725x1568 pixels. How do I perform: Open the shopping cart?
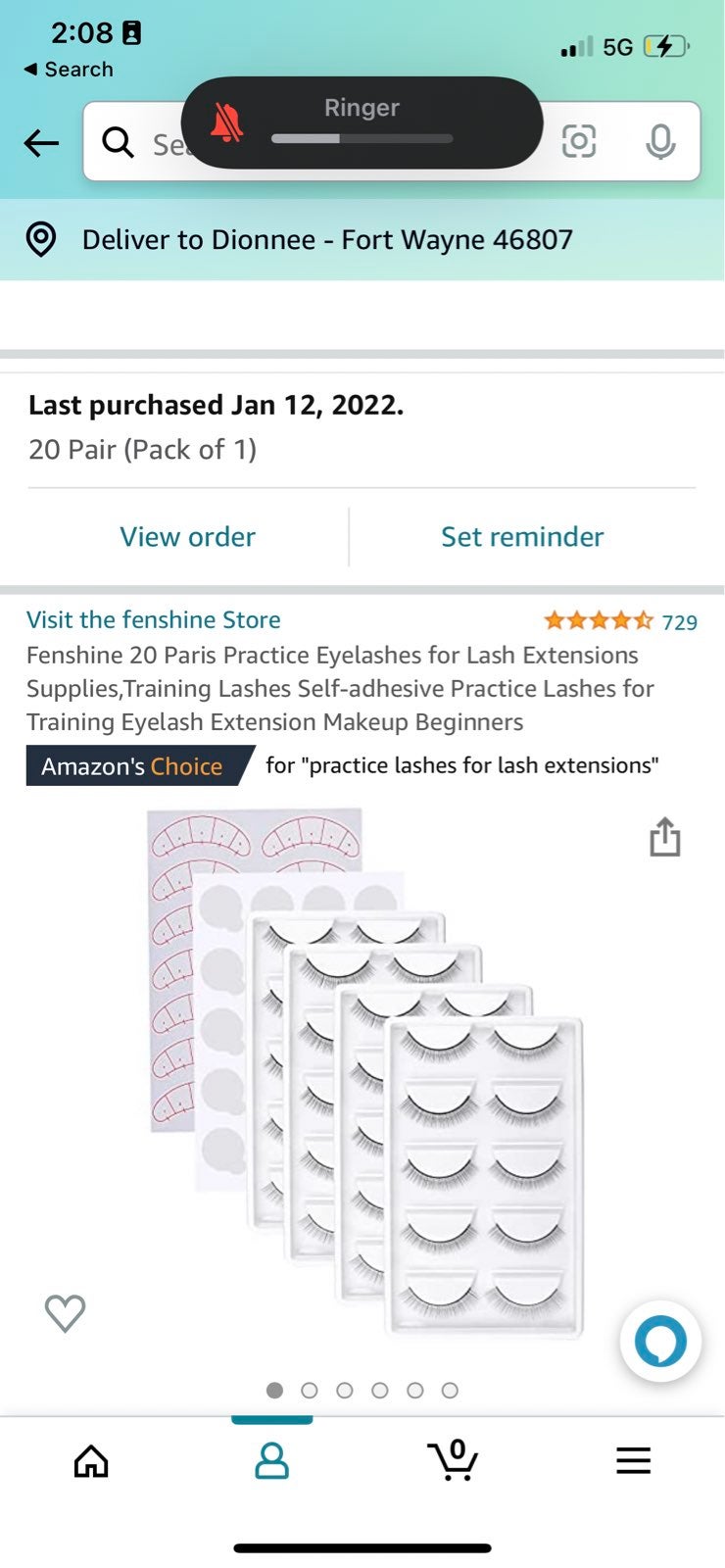pos(453,1460)
